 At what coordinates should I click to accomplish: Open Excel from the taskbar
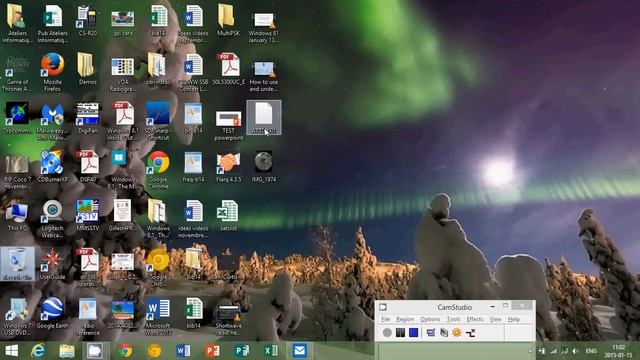(270, 351)
